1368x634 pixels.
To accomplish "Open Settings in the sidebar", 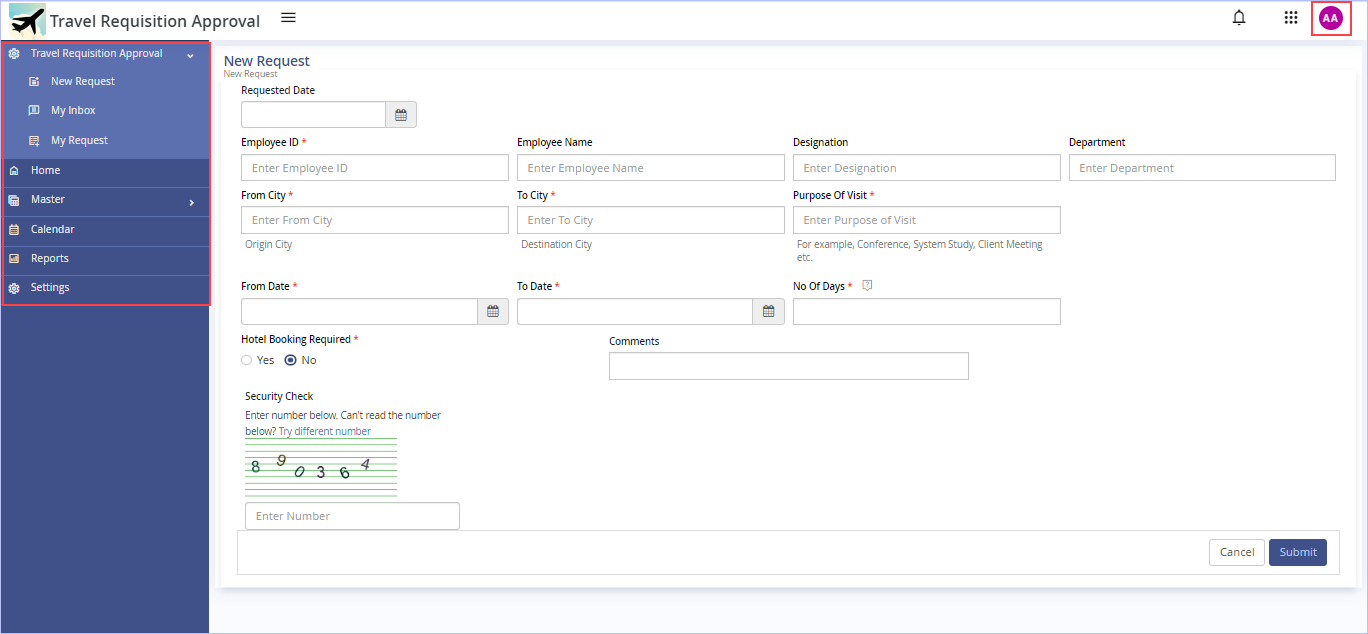I will [50, 288].
